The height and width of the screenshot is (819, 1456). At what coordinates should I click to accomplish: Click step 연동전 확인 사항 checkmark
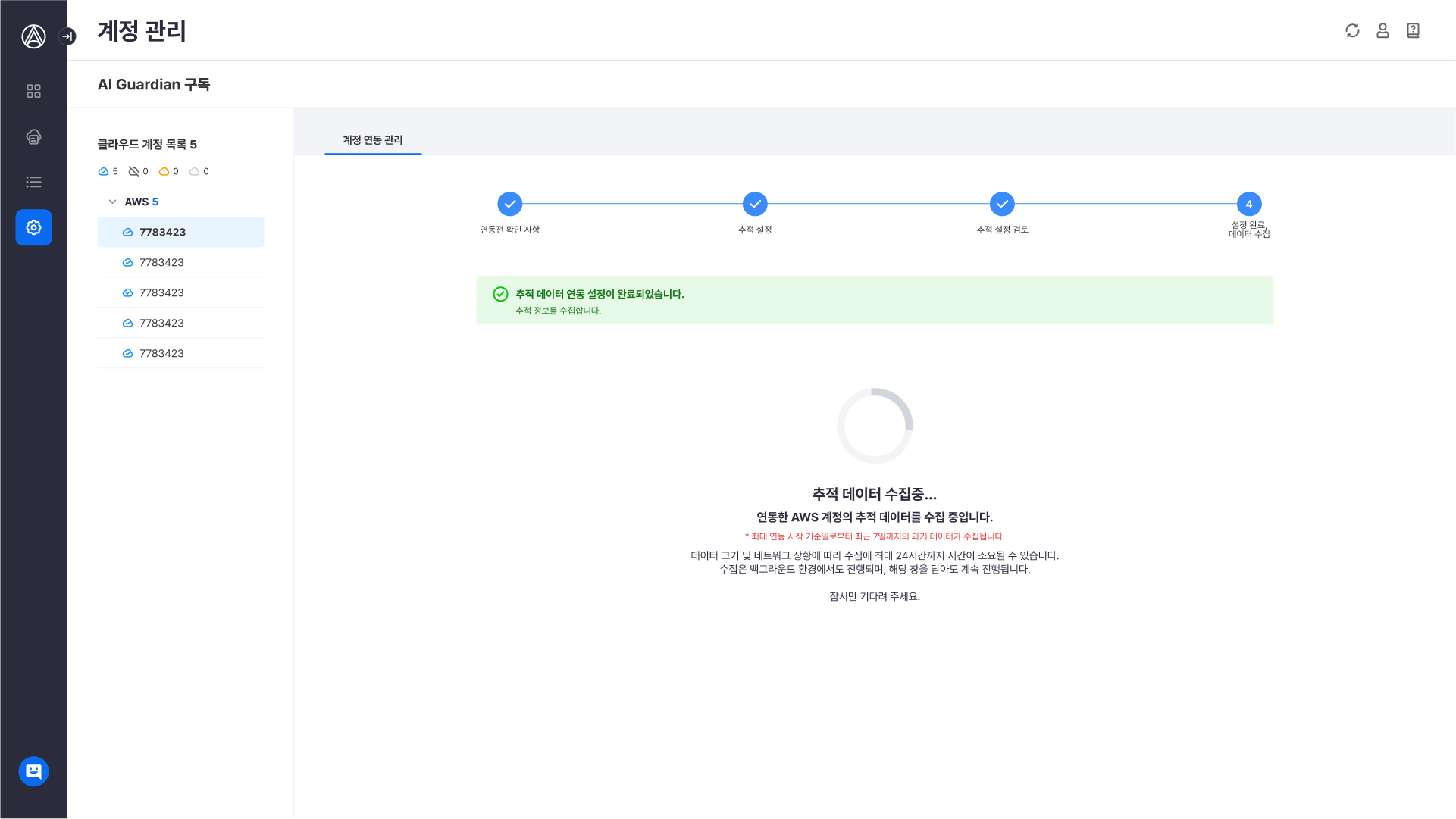[x=510, y=204]
